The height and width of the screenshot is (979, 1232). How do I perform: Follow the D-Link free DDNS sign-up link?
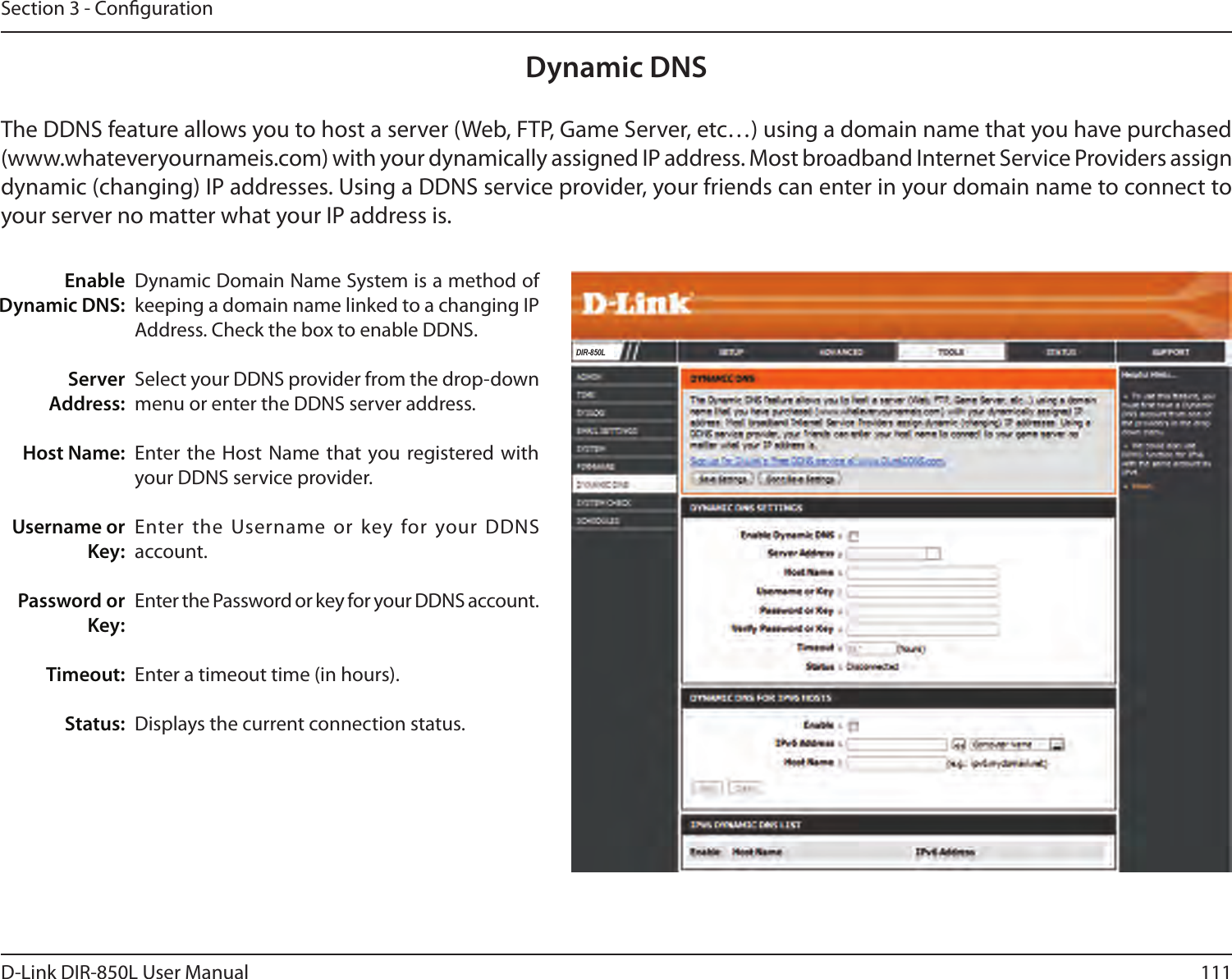pos(818,461)
